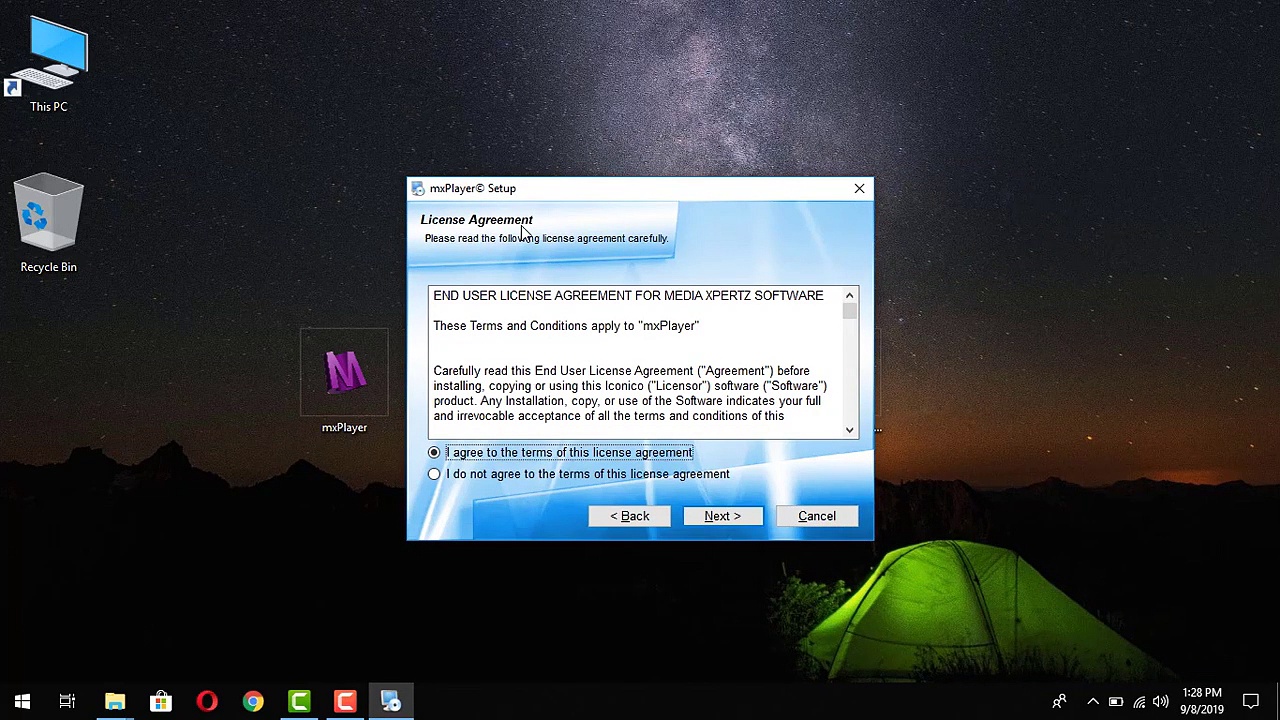Launch File Explorer from taskbar
Viewport: 1280px width, 720px height.
tap(115, 701)
